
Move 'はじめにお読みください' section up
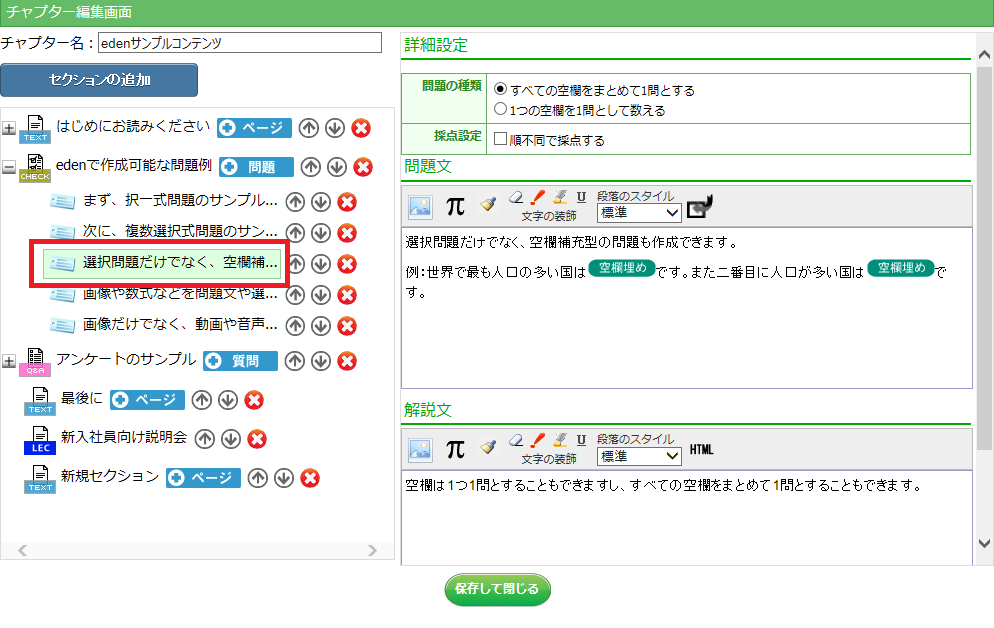(x=309, y=128)
